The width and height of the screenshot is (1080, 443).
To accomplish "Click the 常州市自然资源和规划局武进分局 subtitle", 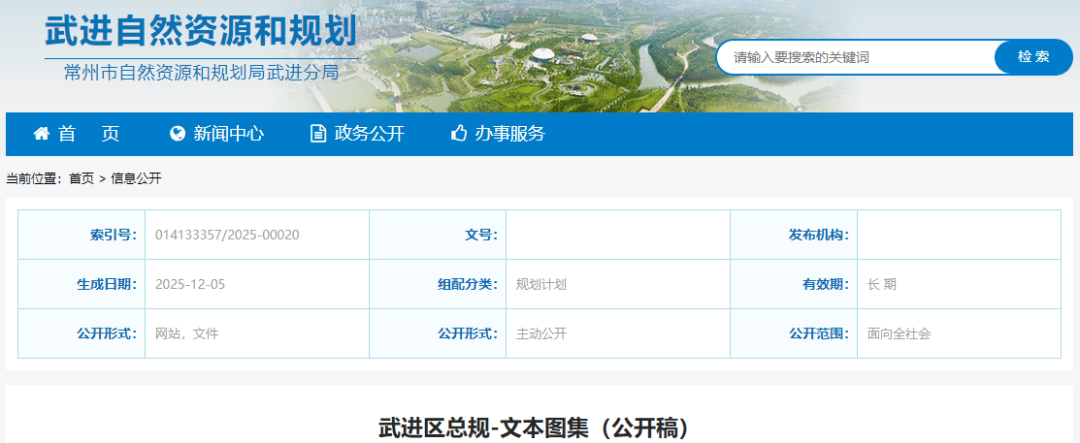I will tap(200, 73).
